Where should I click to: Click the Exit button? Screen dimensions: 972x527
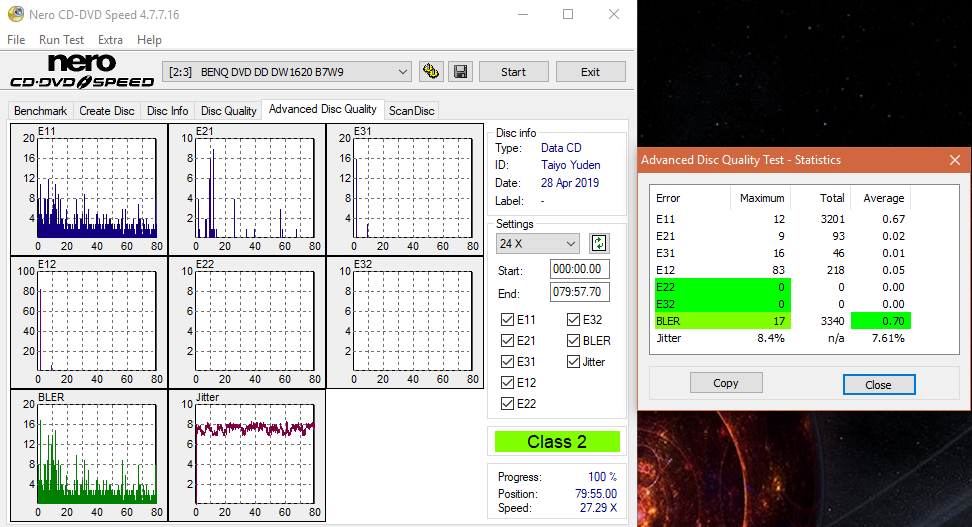590,72
